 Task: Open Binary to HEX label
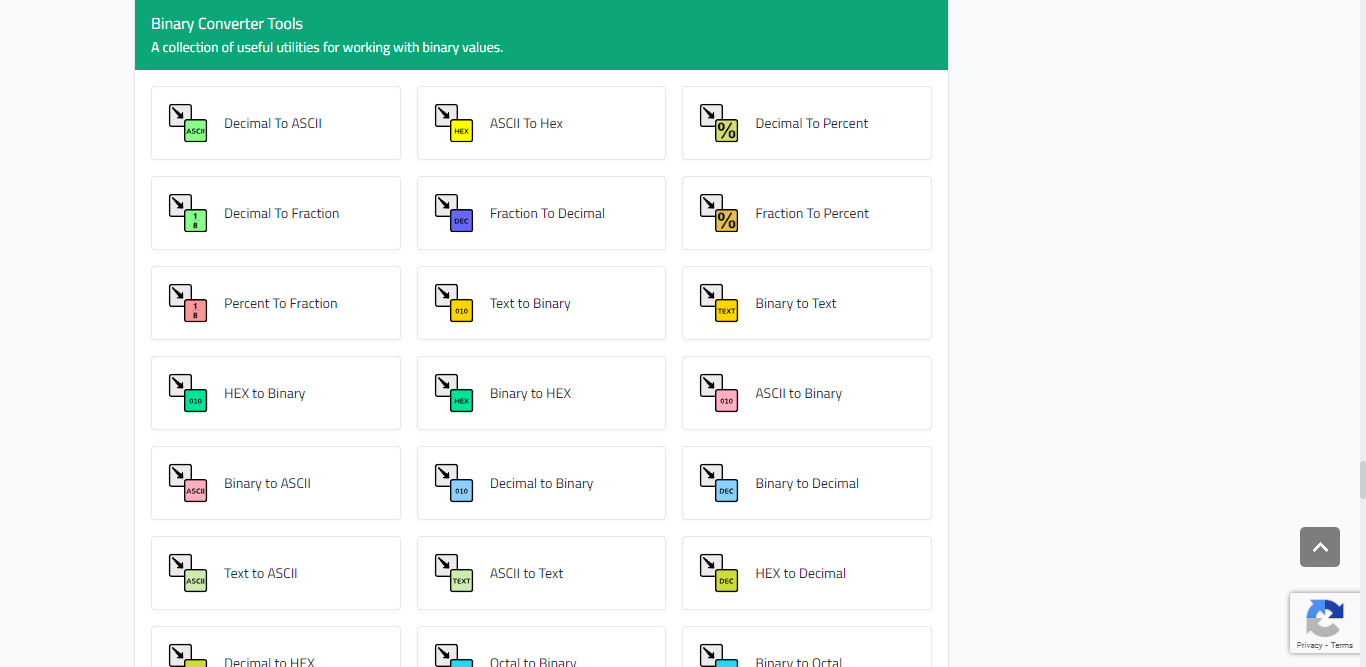point(530,393)
